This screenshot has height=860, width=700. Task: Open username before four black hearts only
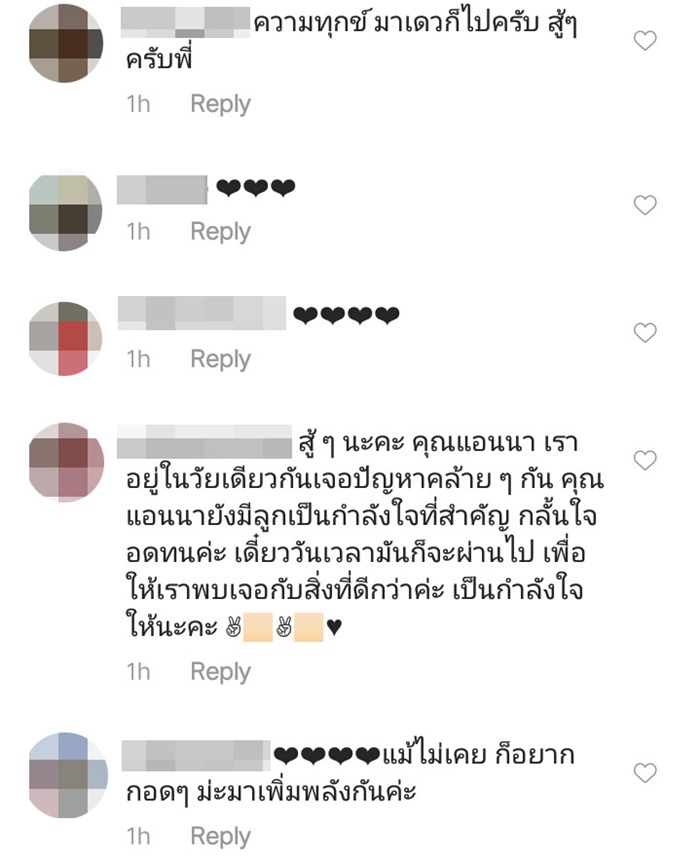202,313
